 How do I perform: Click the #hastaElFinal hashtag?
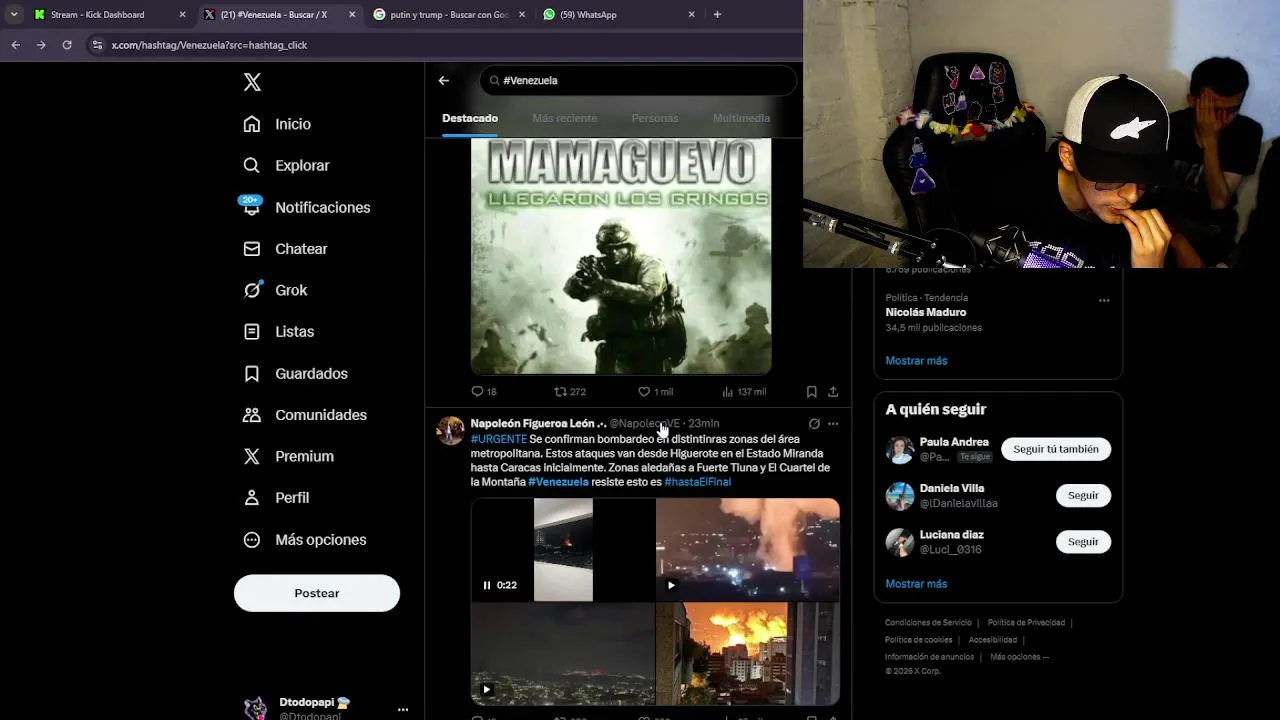pos(697,482)
